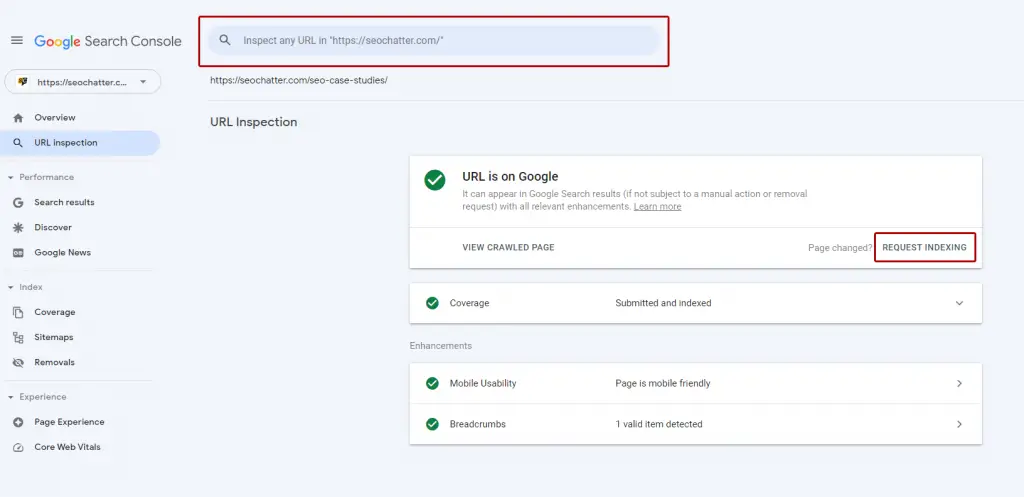Viewport: 1024px width, 497px height.
Task: Click the 'URL is on Google' heading
Action: [x=510, y=176]
